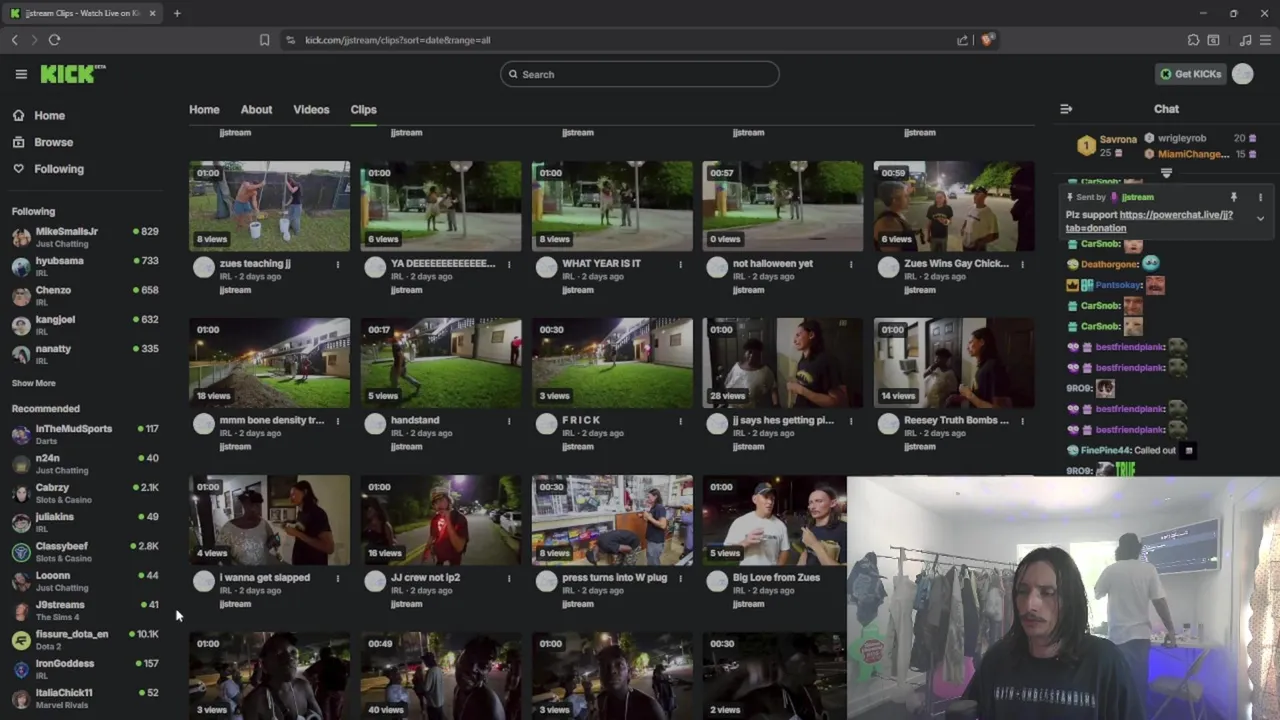
Task: Open options menu for 'zues teaching jj' clip
Action: pyautogui.click(x=338, y=265)
